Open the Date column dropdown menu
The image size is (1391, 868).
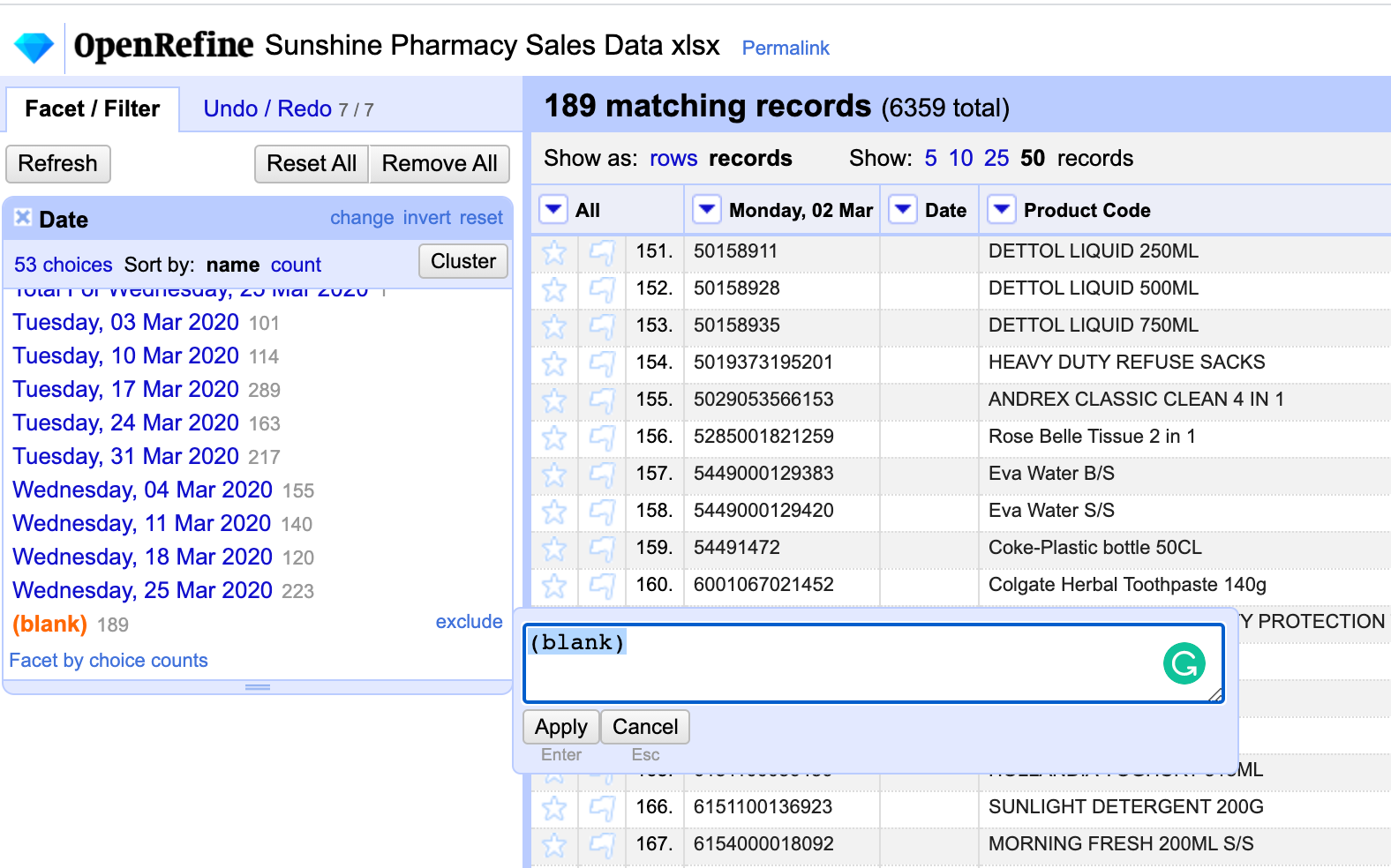tap(903, 210)
